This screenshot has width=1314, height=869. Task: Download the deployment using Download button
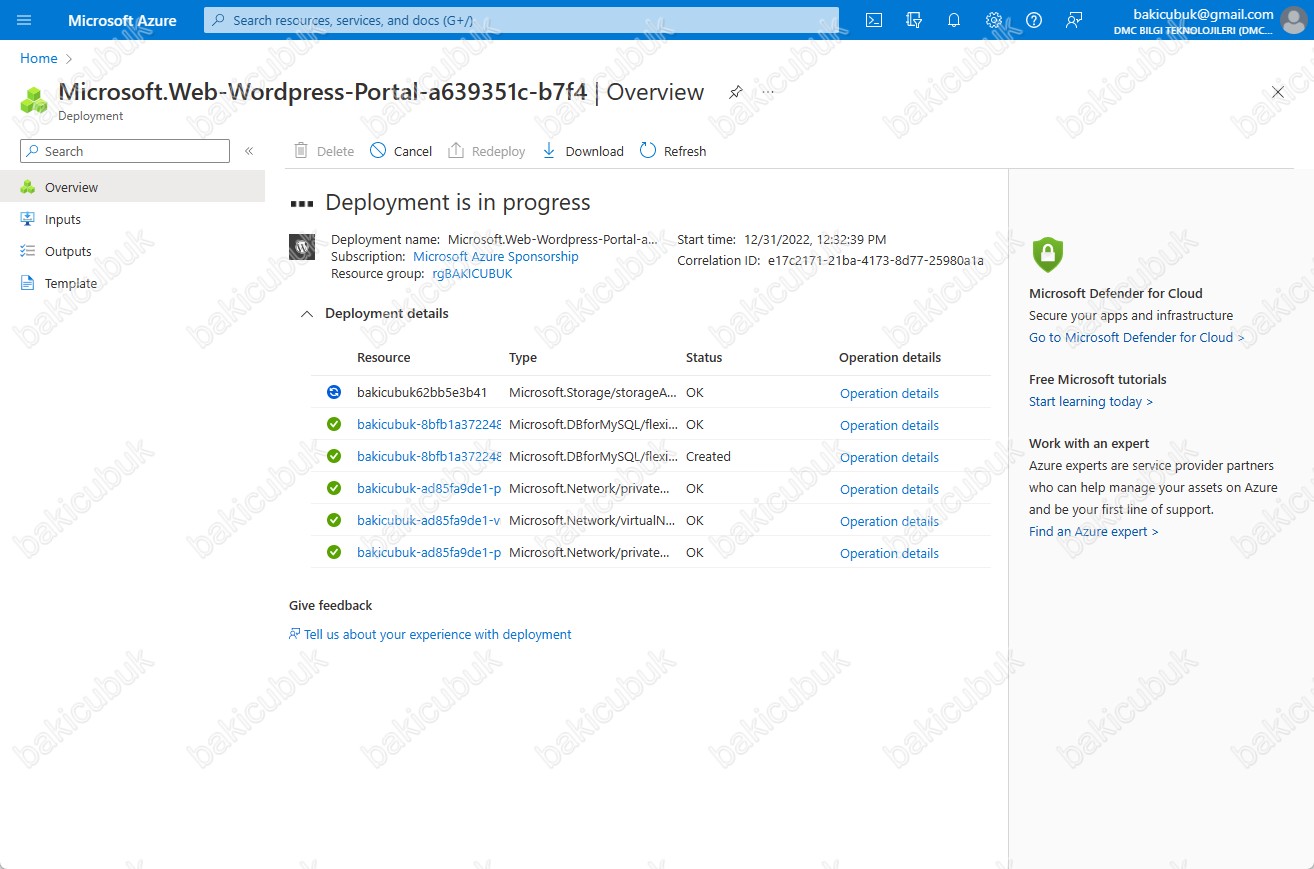(x=583, y=151)
